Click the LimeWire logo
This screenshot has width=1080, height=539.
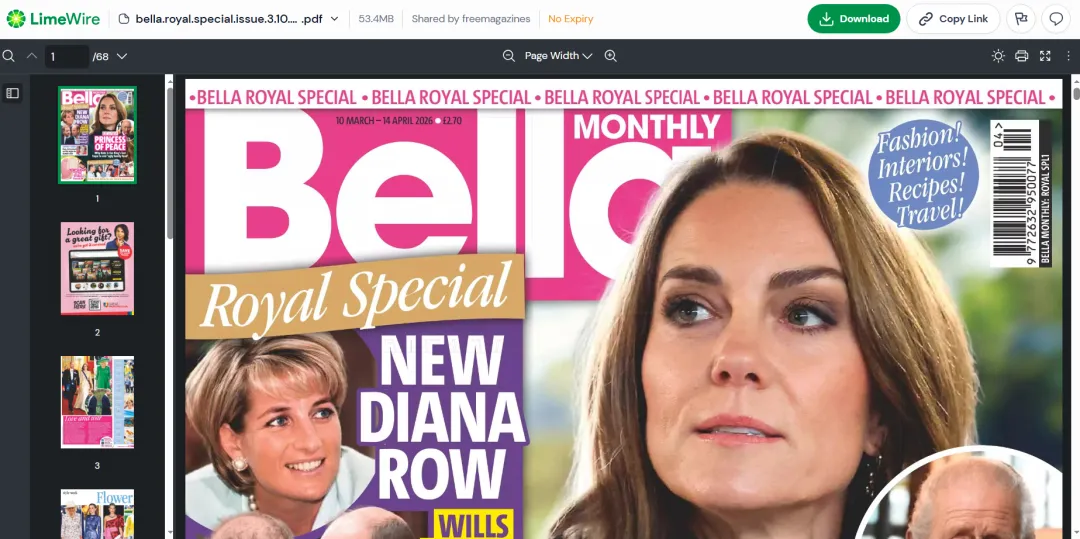pyautogui.click(x=53, y=19)
